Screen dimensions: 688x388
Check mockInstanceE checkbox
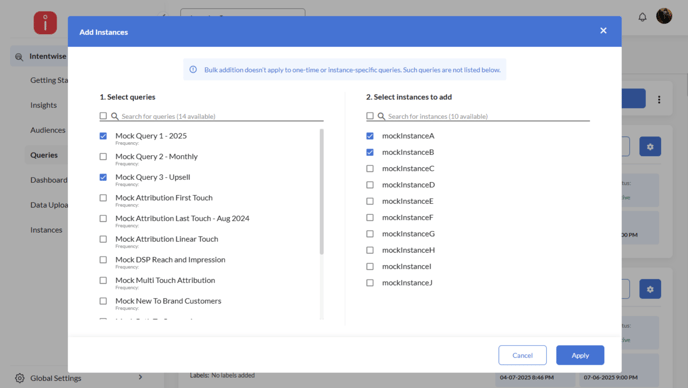pyautogui.click(x=370, y=201)
